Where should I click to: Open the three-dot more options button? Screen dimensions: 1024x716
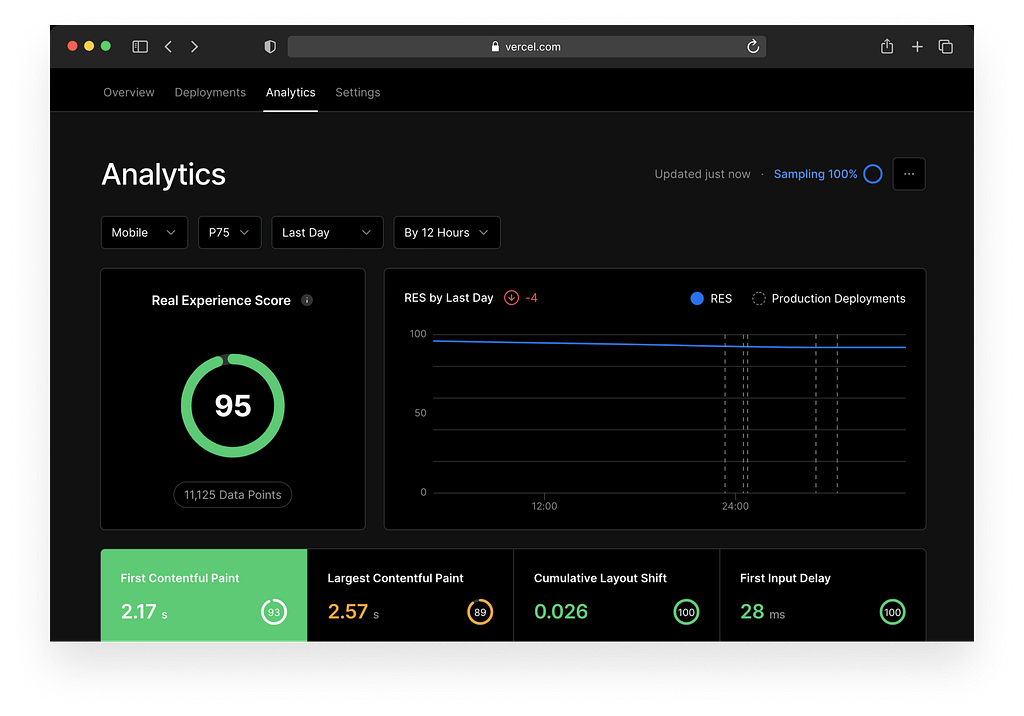[x=909, y=174]
